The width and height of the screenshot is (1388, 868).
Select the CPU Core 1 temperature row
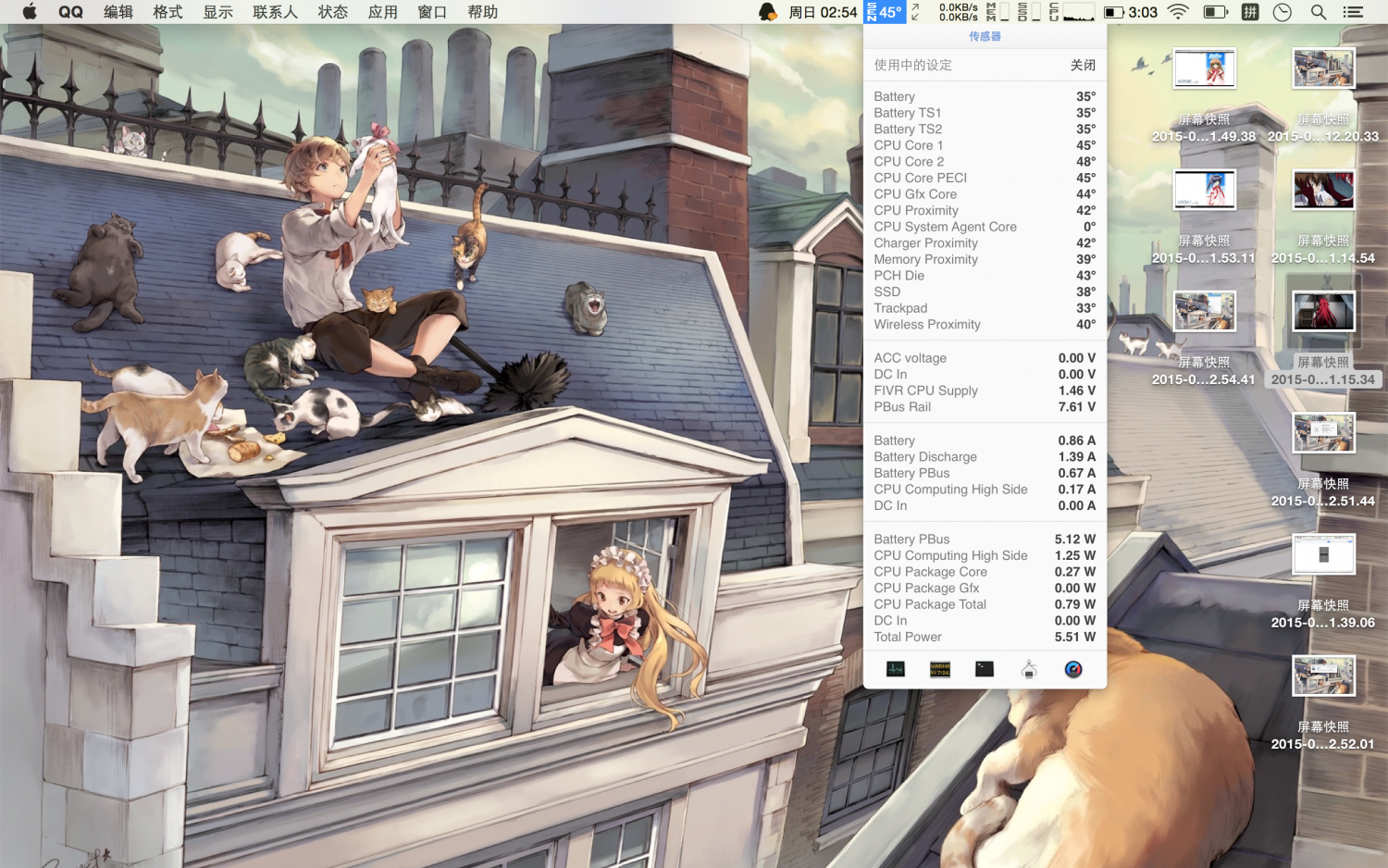(x=985, y=145)
